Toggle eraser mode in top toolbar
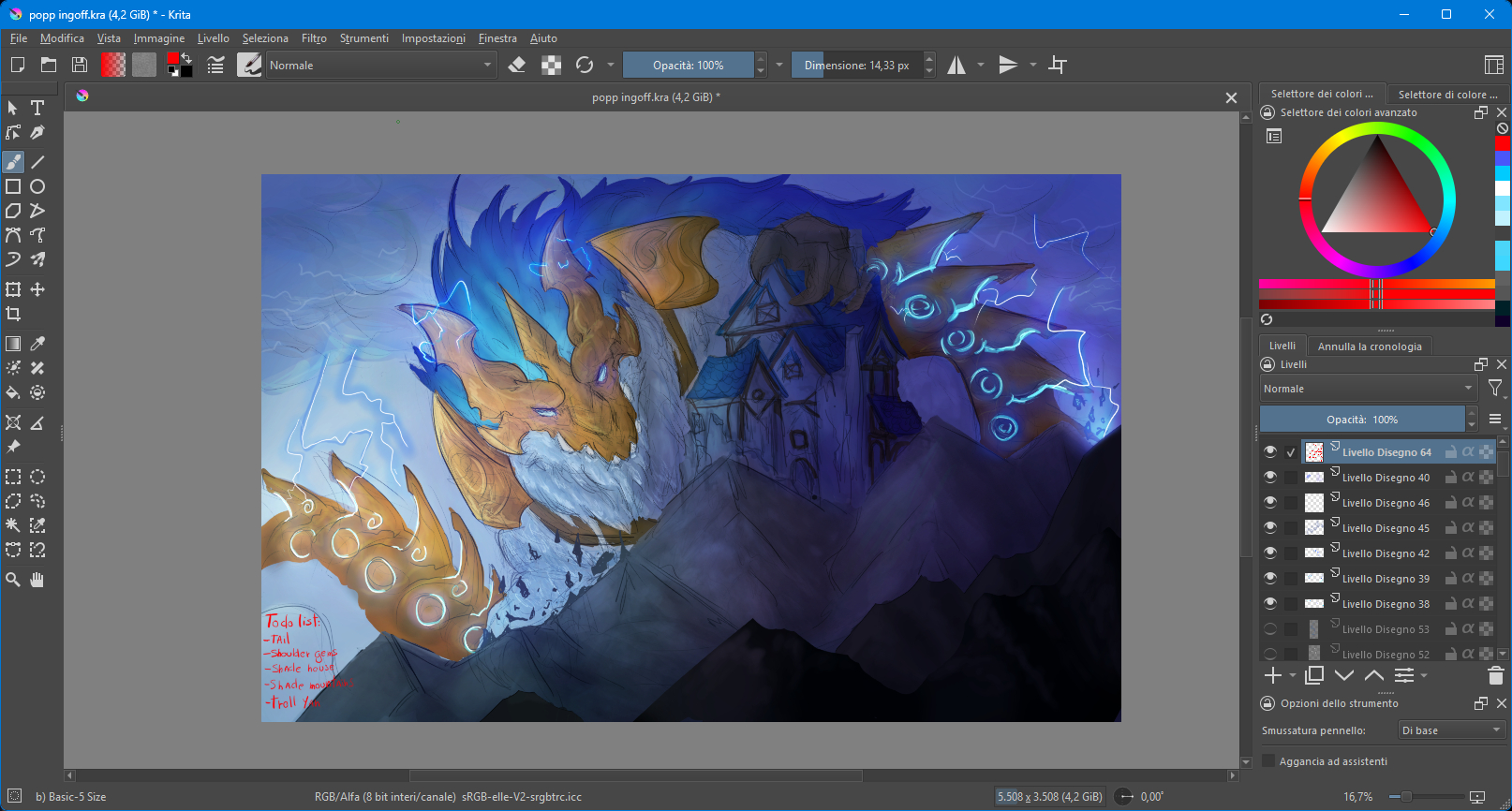Screen dimensions: 1512x811 coord(516,65)
